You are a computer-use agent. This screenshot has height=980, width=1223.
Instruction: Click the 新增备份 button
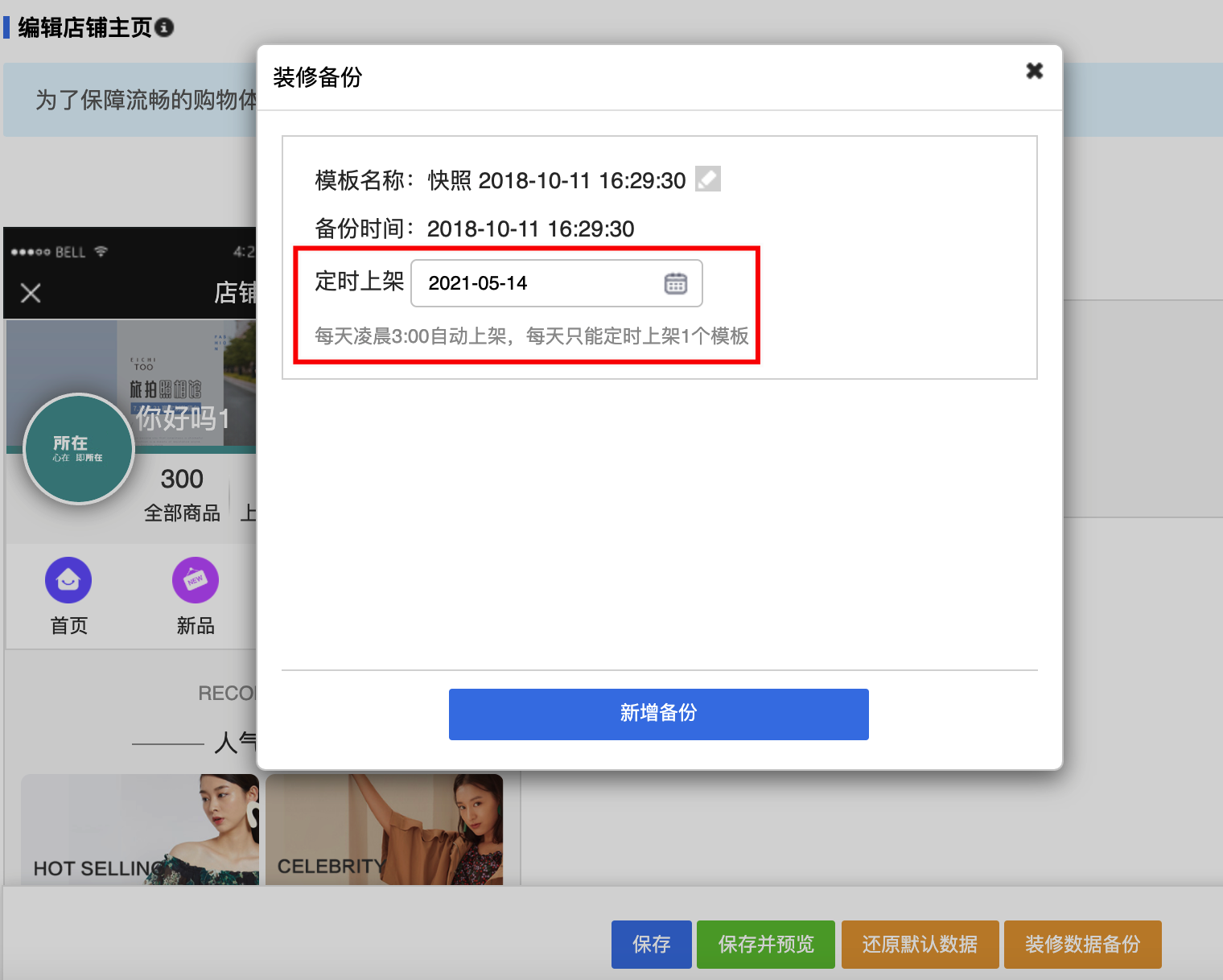658,714
